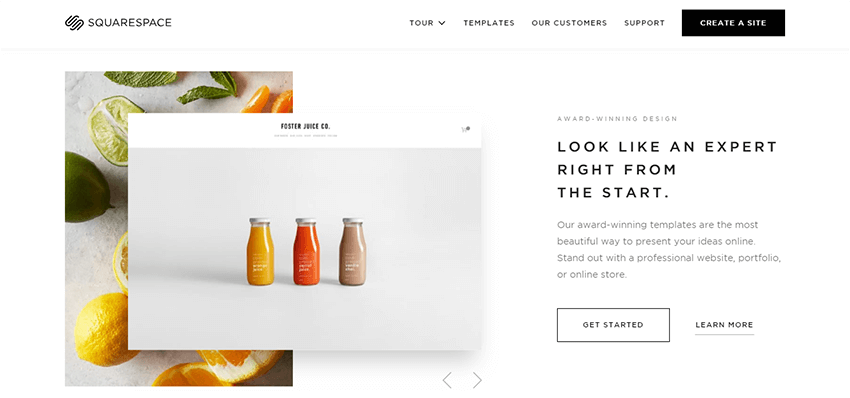This screenshot has width=850, height=398.
Task: Expand the chevron next to Tour
Action: coord(442,23)
